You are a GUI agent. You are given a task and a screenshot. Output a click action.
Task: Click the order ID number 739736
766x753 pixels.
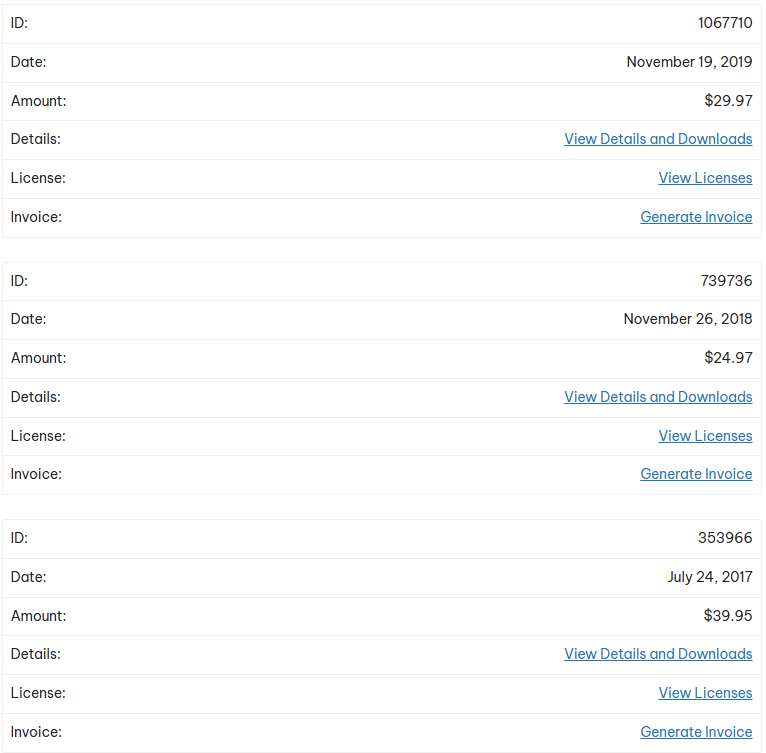(726, 281)
